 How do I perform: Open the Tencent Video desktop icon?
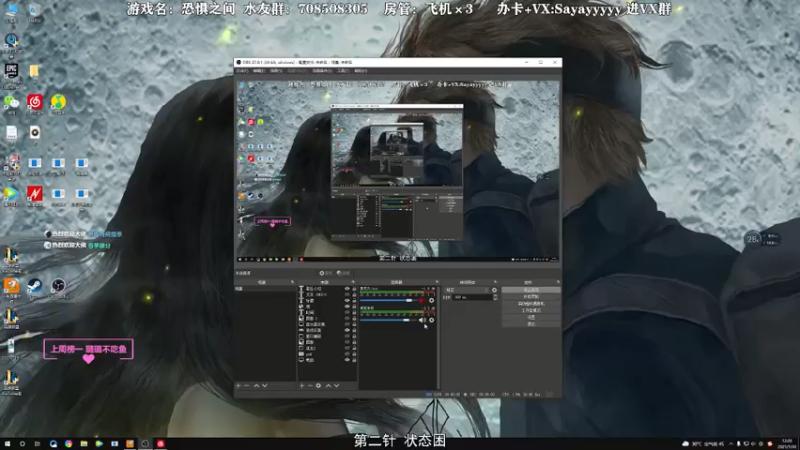pyautogui.click(x=11, y=194)
